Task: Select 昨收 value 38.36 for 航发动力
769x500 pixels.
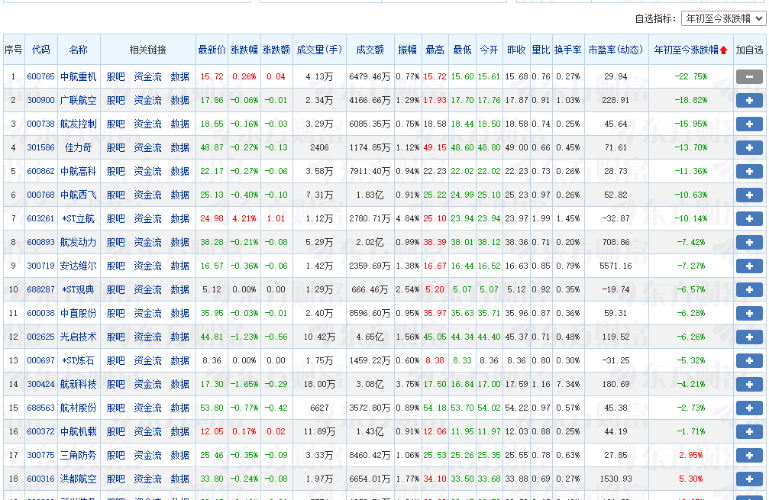Action: 516,242
